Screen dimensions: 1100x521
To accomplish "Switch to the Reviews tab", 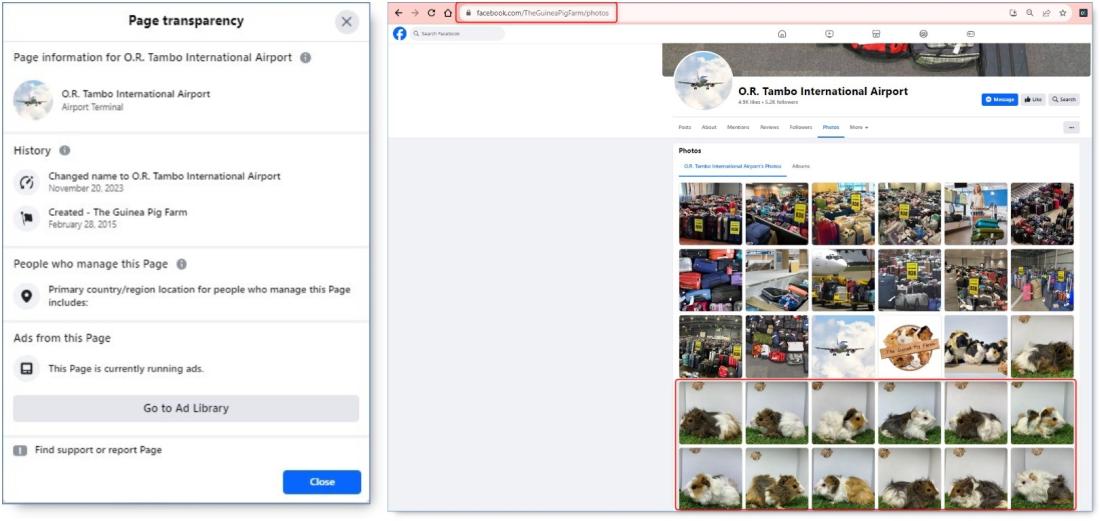I will tap(770, 128).
